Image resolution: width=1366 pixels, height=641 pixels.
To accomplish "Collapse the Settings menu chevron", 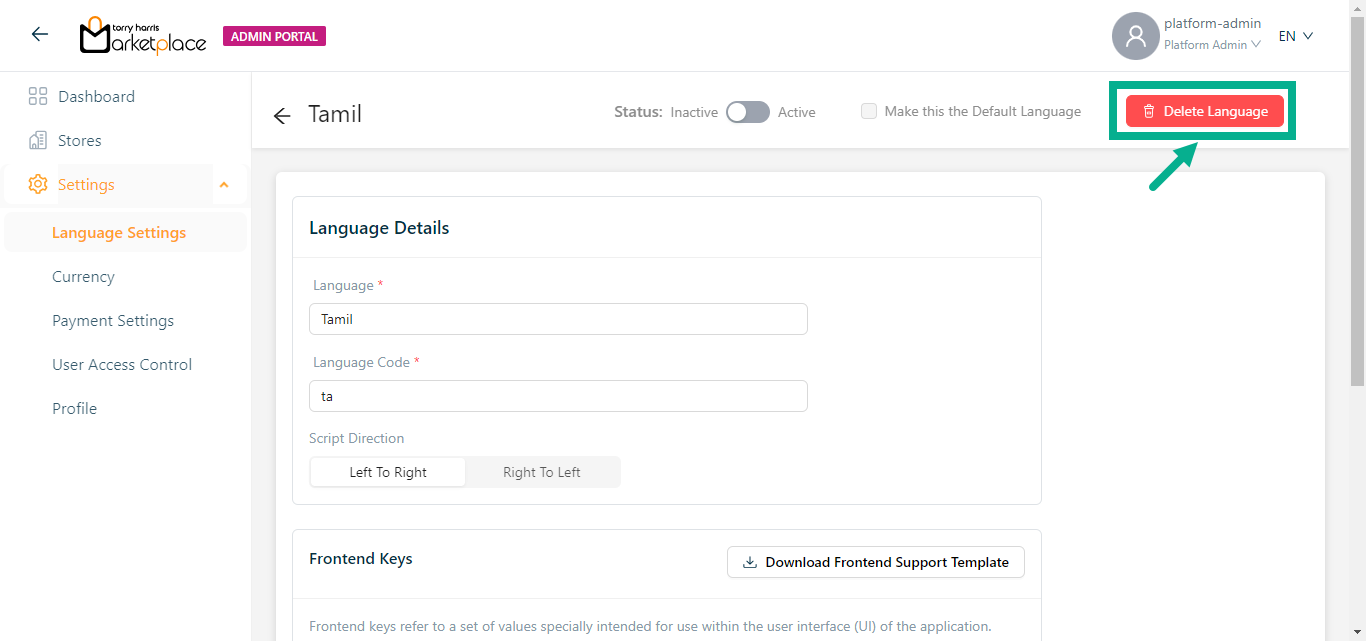I will click(x=224, y=185).
